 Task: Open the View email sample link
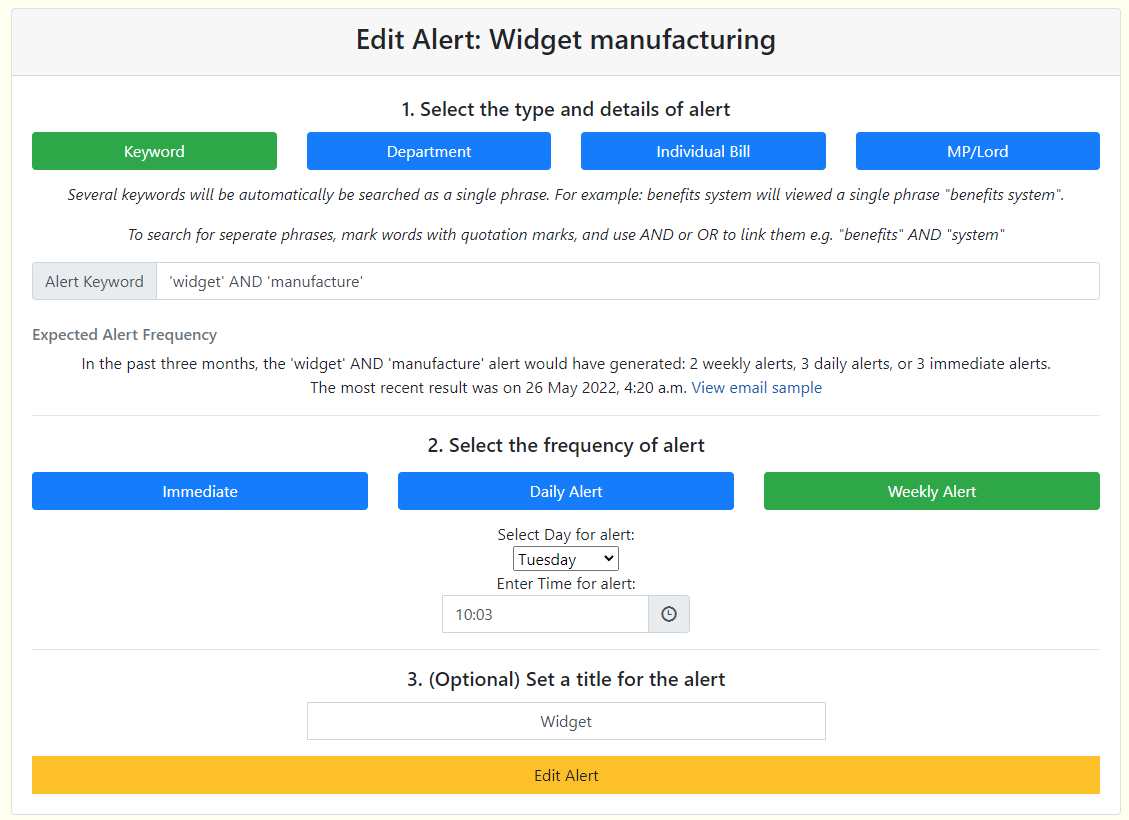pos(756,388)
